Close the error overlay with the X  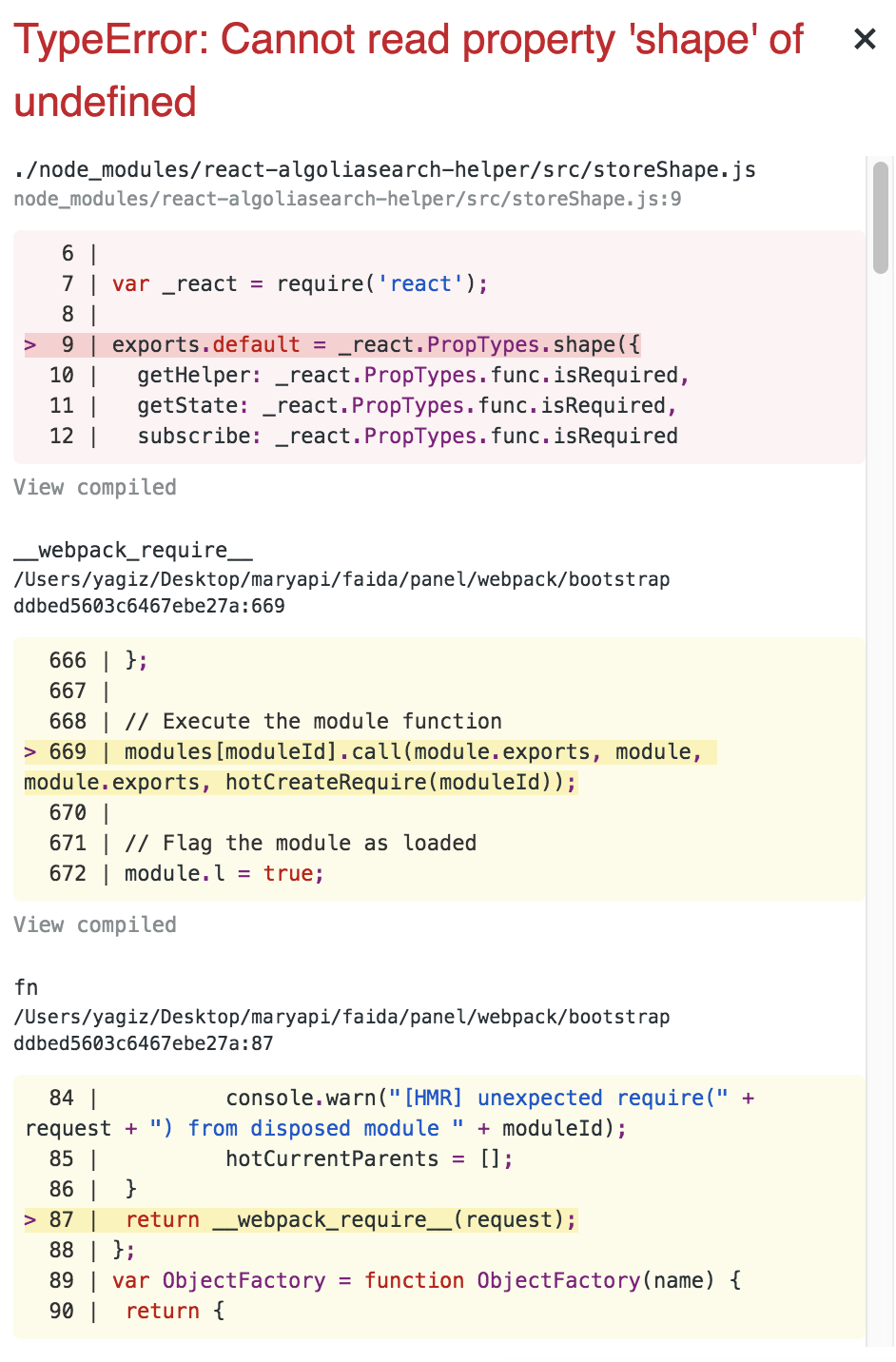[x=864, y=39]
